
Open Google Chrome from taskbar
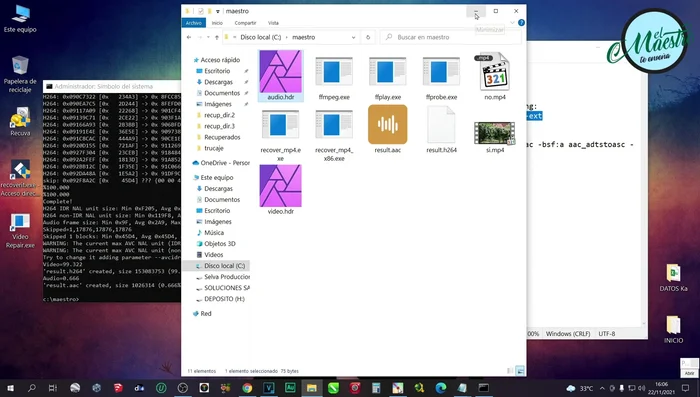tap(247, 388)
